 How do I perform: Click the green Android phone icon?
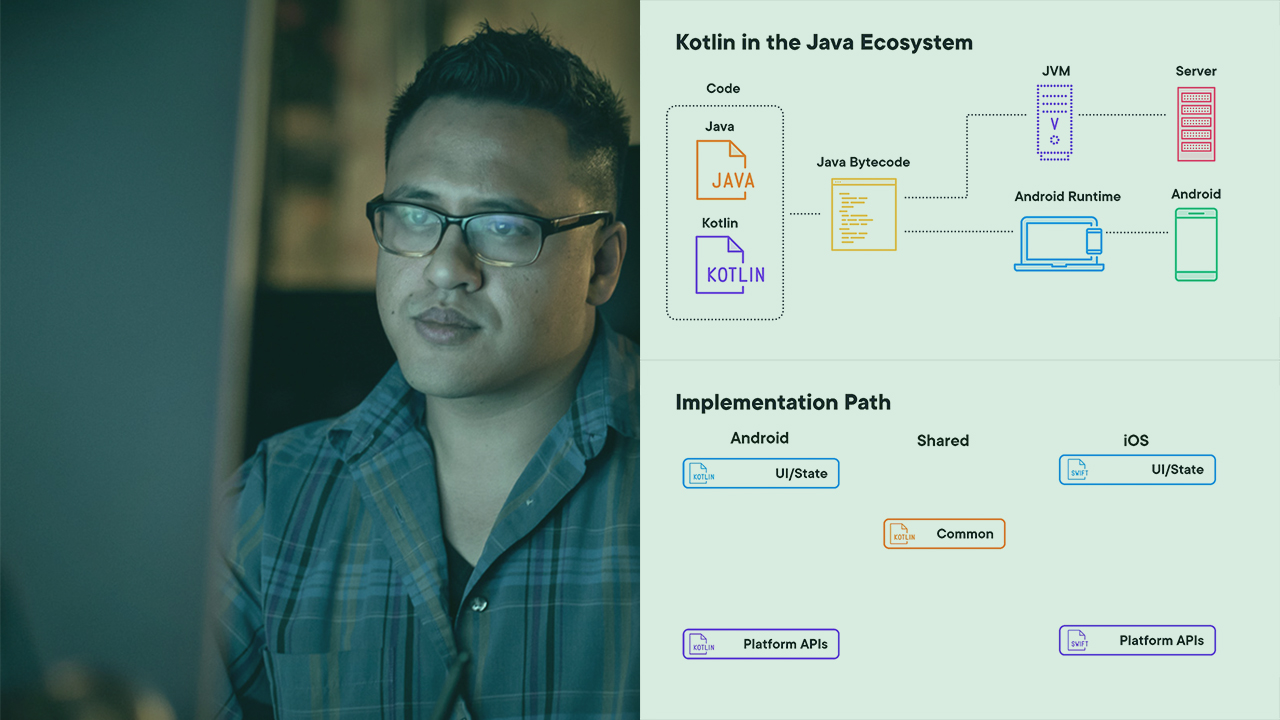click(x=1196, y=245)
